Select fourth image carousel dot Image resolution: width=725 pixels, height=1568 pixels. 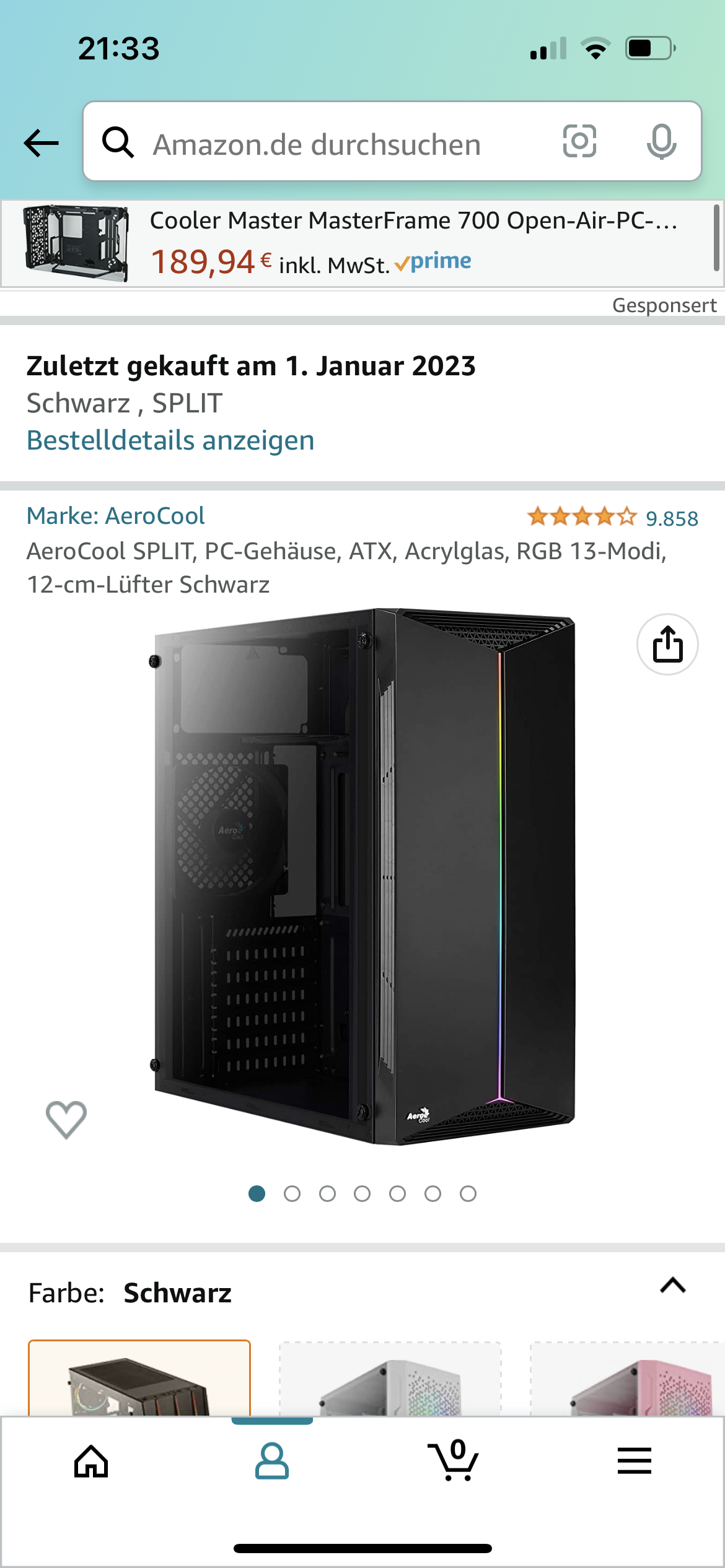(x=362, y=1193)
